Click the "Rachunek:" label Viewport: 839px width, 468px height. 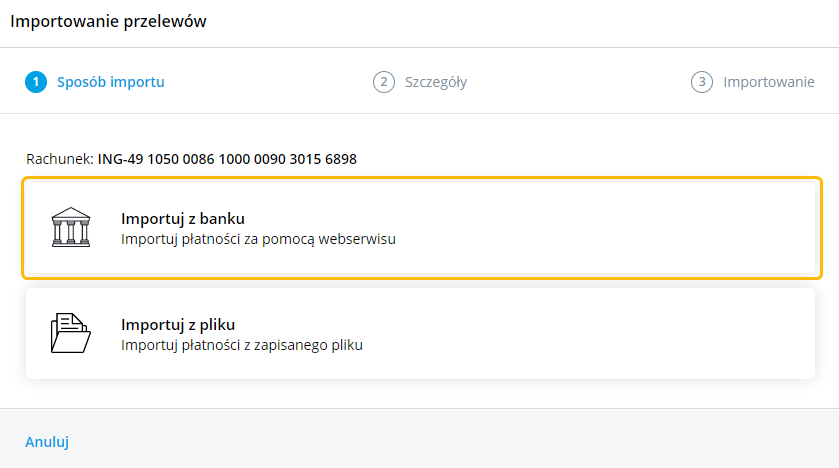point(60,159)
